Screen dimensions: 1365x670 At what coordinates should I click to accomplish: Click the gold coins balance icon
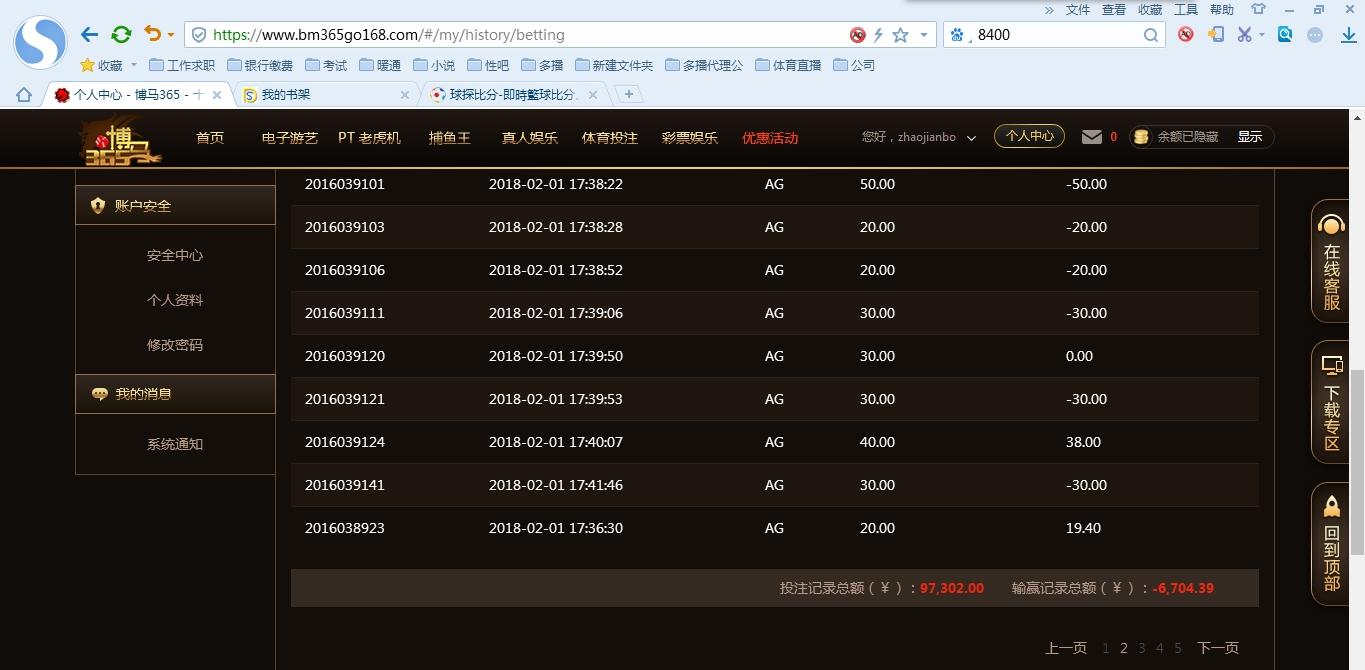[x=1141, y=137]
